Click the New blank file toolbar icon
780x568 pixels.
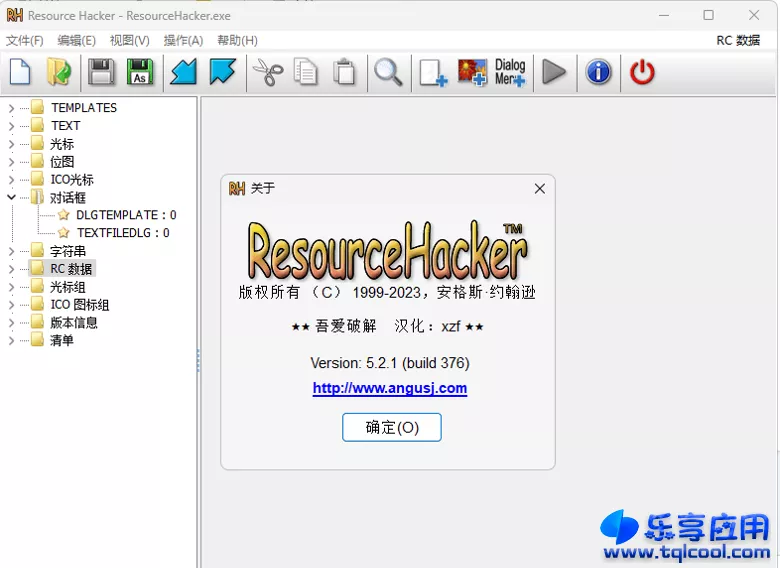coord(20,72)
